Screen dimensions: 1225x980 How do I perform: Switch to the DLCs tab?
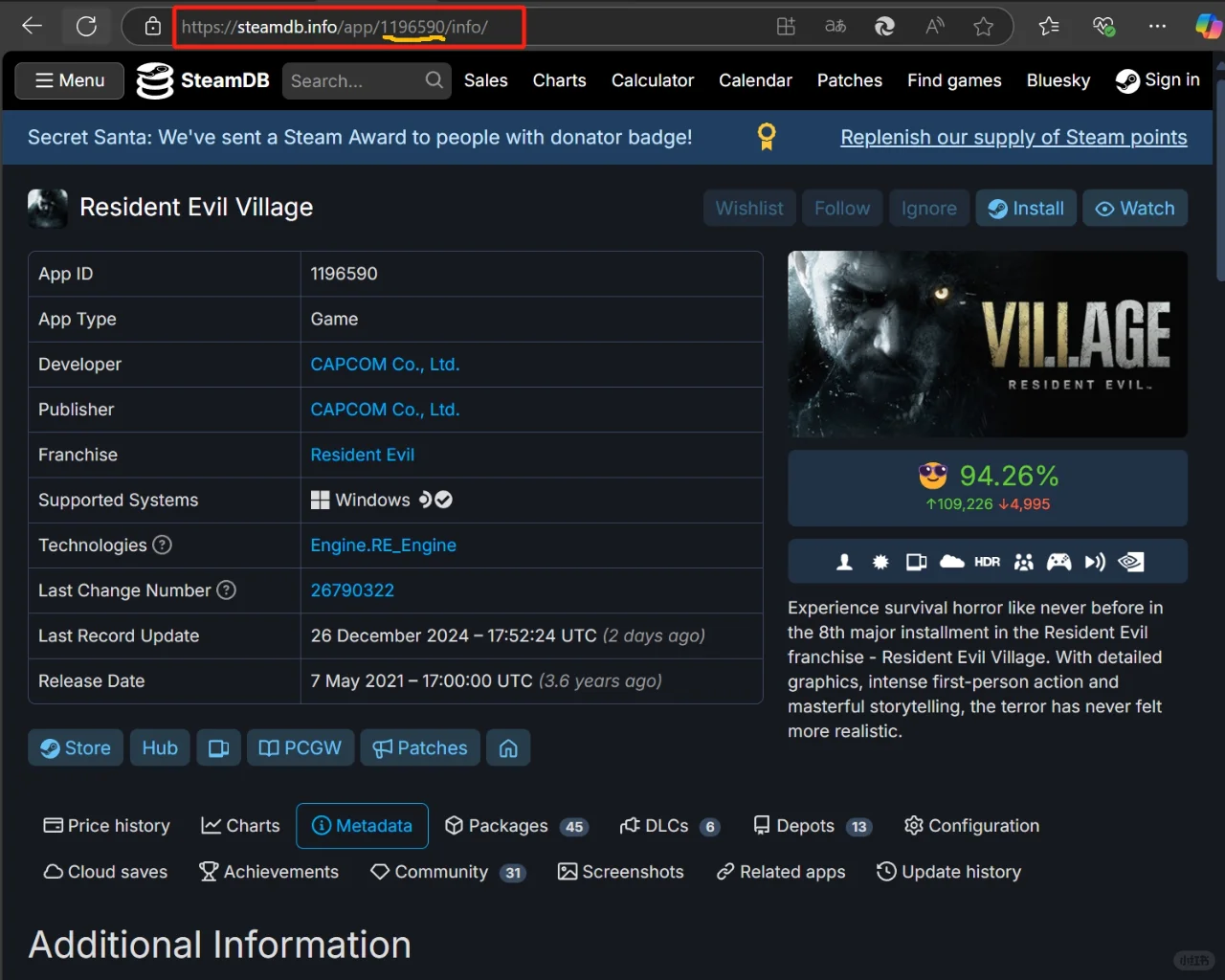(670, 826)
